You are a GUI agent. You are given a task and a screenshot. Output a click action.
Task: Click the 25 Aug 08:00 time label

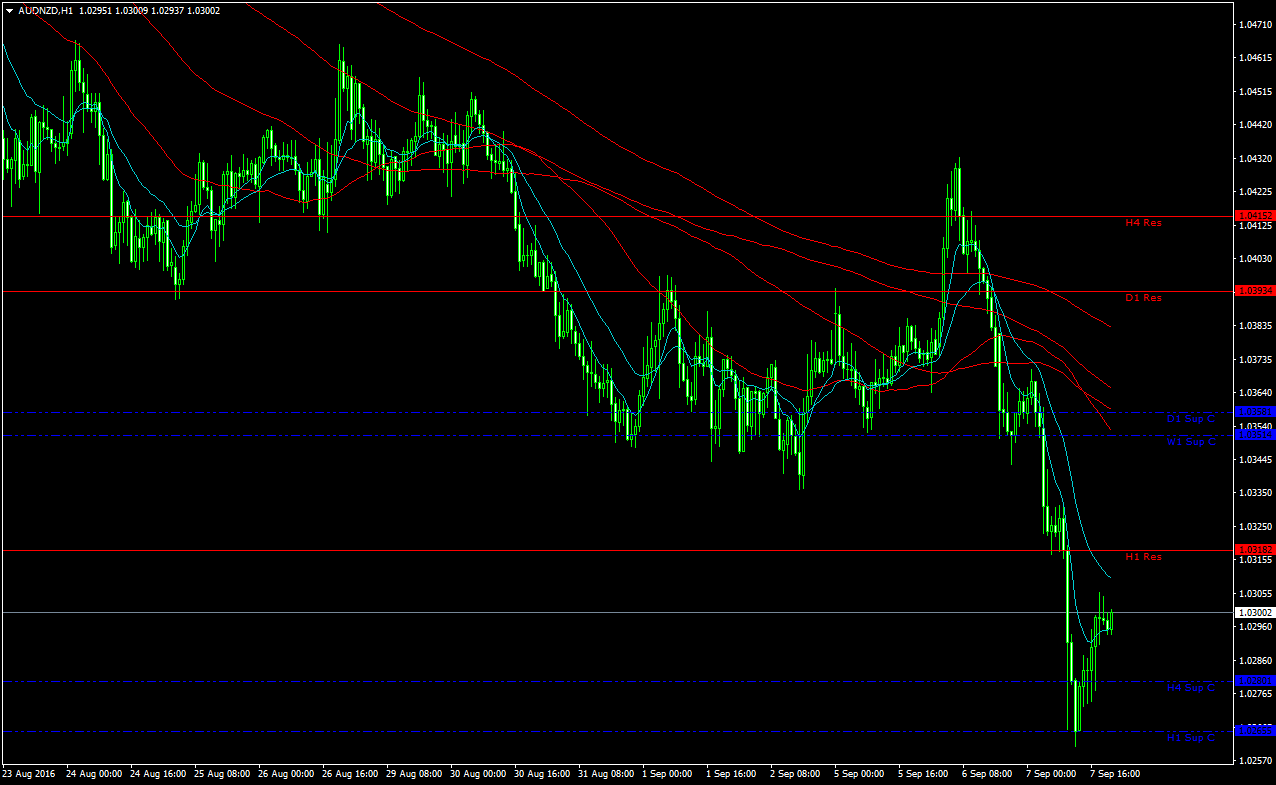click(222, 774)
